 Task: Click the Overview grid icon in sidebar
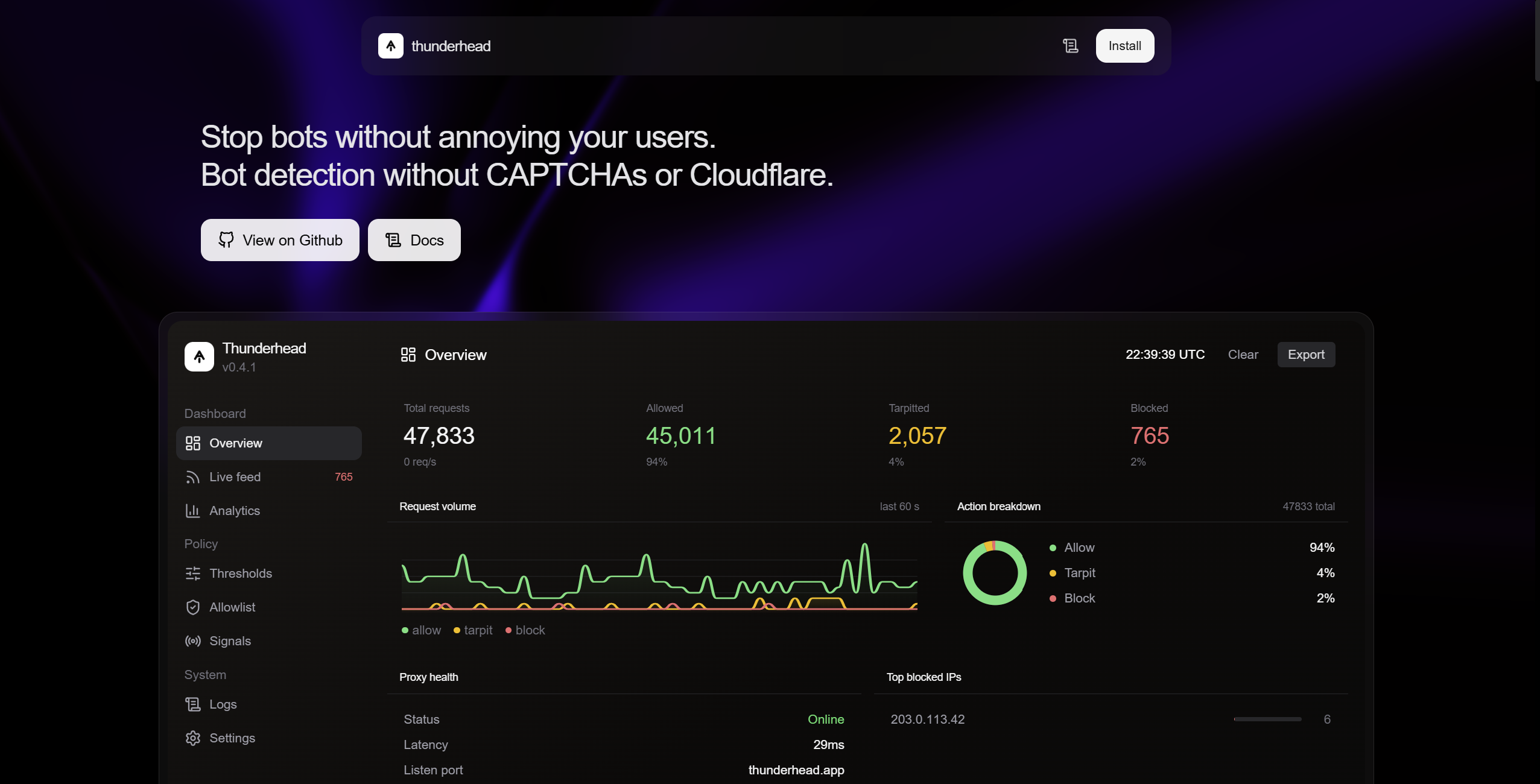pos(193,443)
